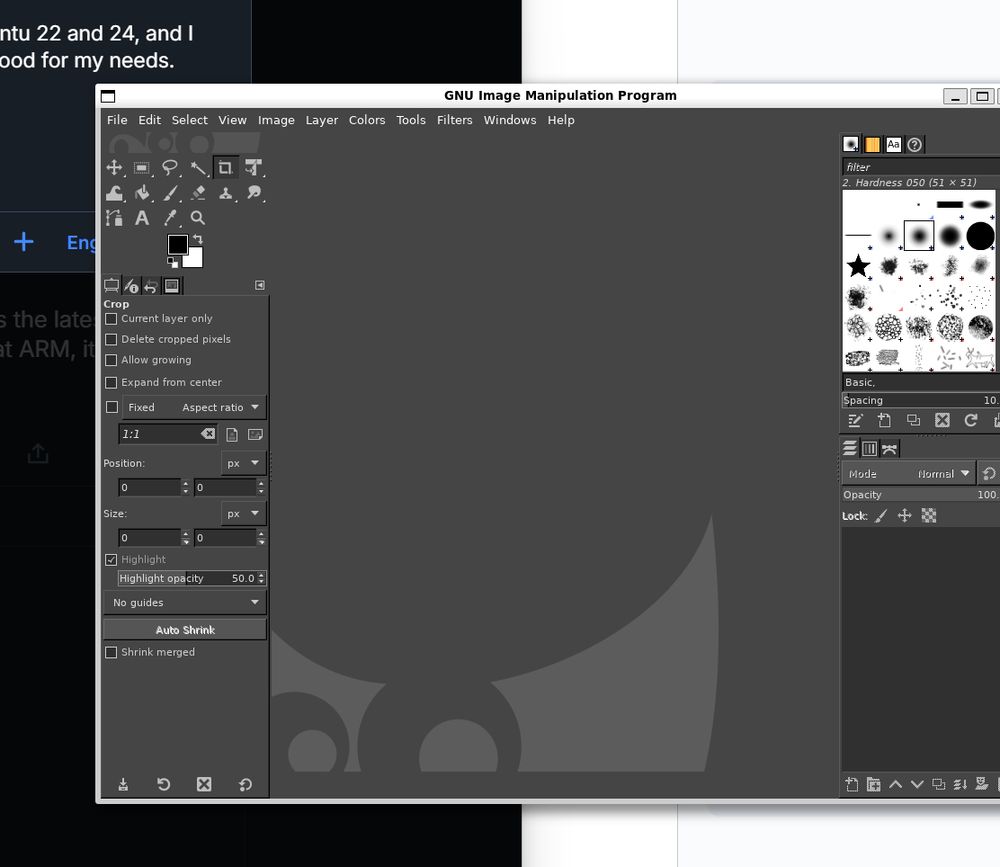This screenshot has width=1000, height=867.
Task: Clear the 1:1 aspect ratio entry
Action: 208,434
